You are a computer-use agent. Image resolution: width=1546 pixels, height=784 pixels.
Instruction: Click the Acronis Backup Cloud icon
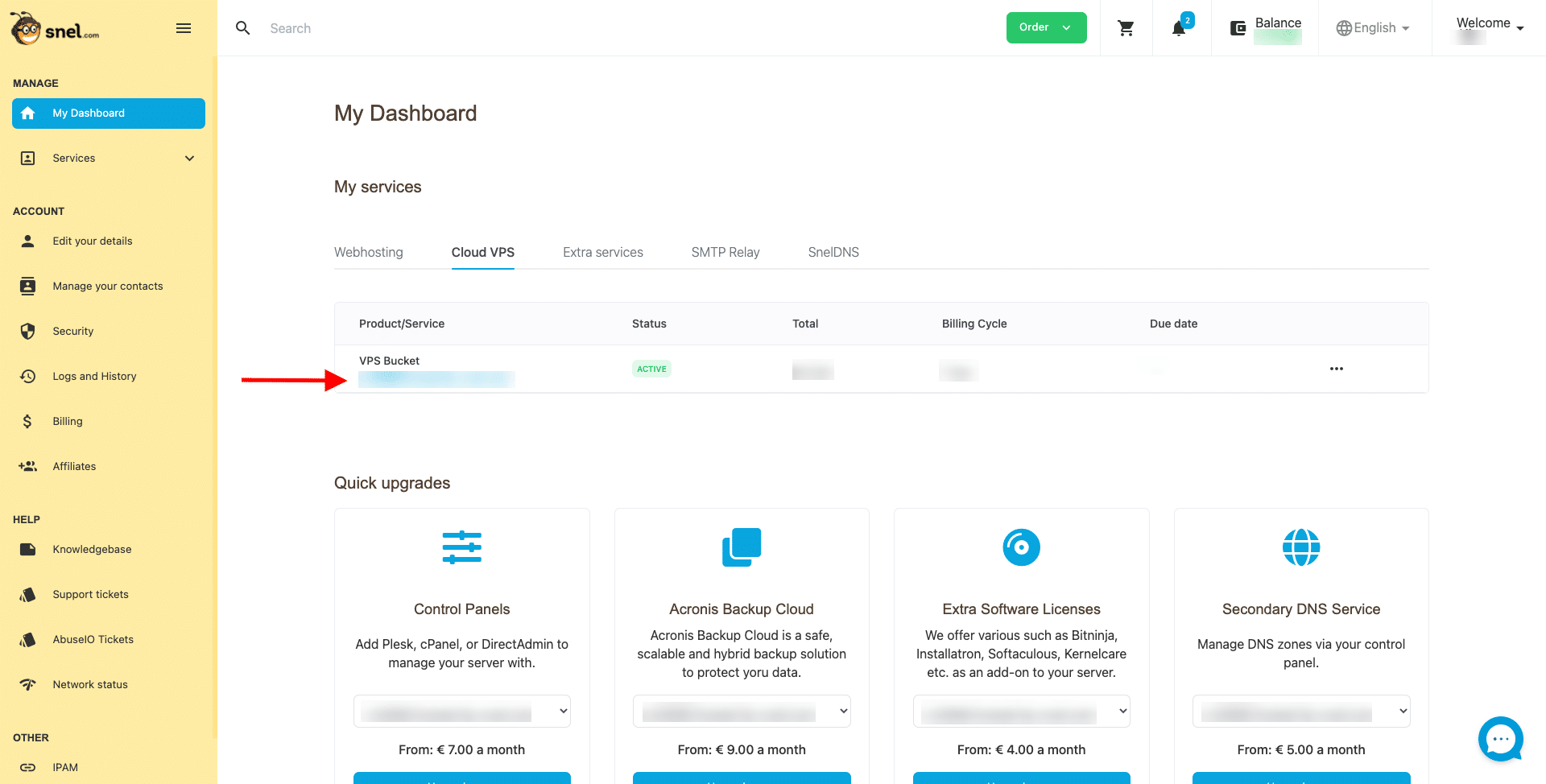tap(742, 547)
